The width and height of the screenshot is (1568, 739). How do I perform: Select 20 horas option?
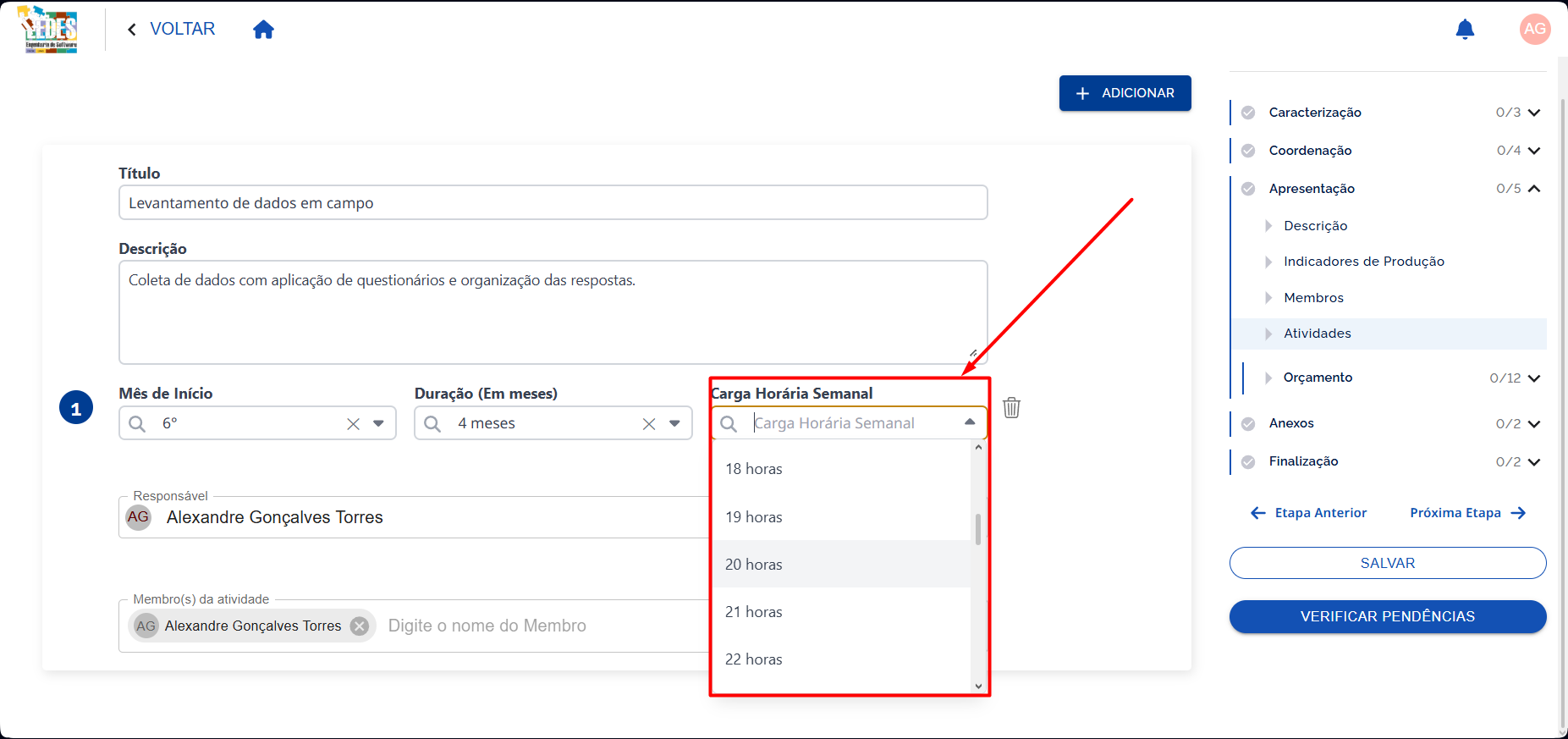point(842,565)
